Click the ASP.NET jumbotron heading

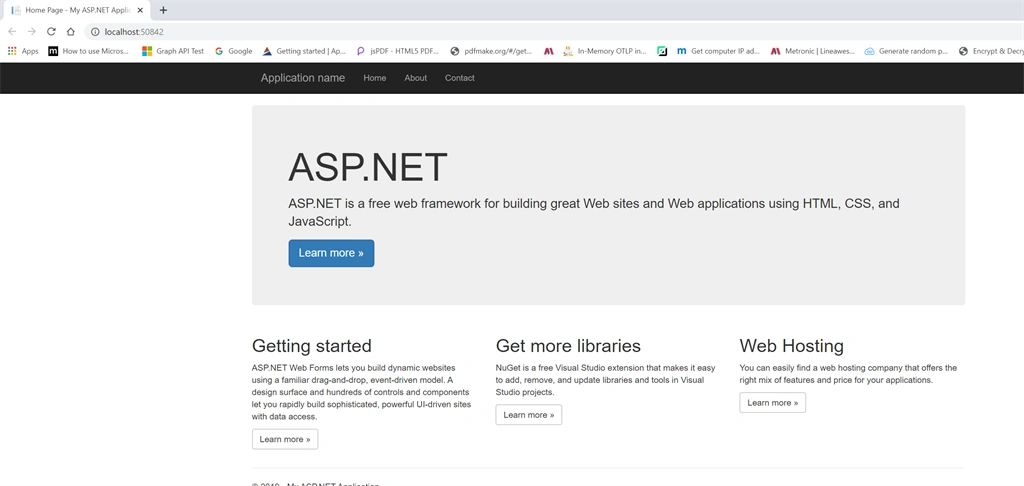[368, 167]
